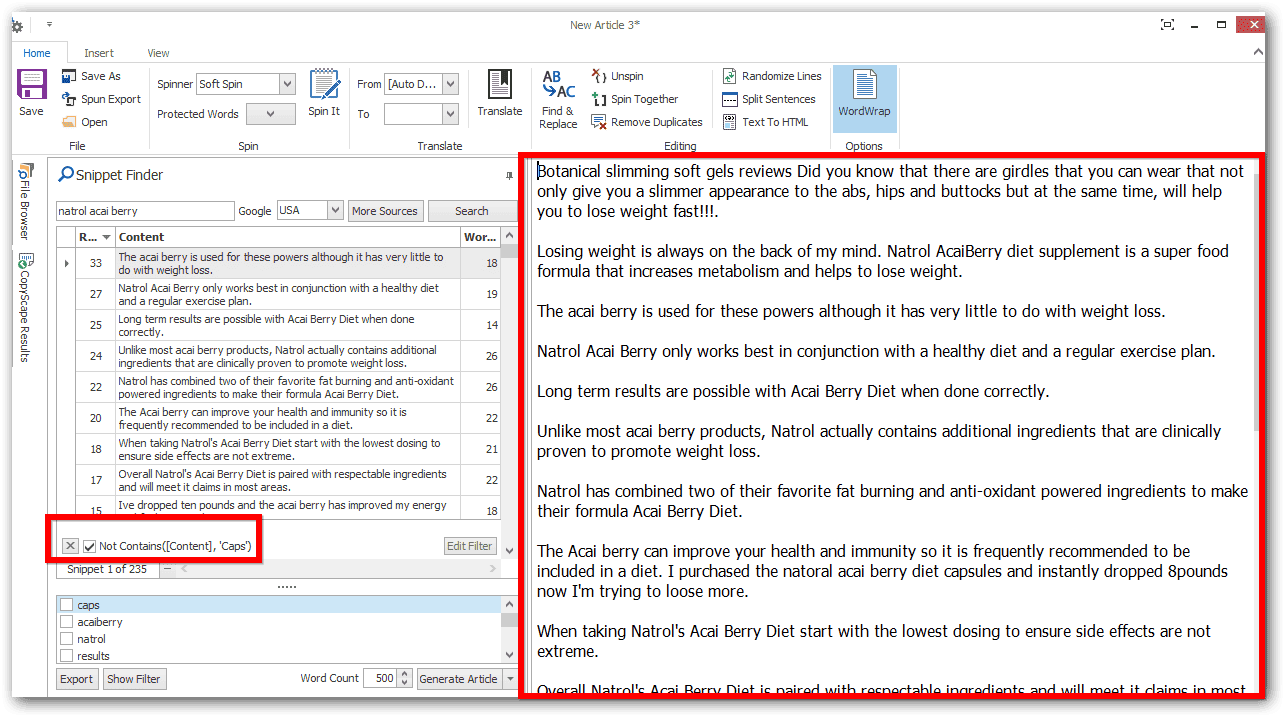
Task: Use Remove Duplicates
Action: click(x=647, y=122)
